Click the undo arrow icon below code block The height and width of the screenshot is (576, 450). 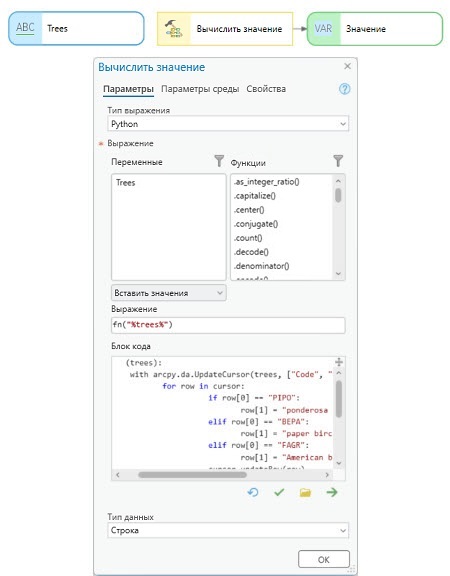(253, 492)
